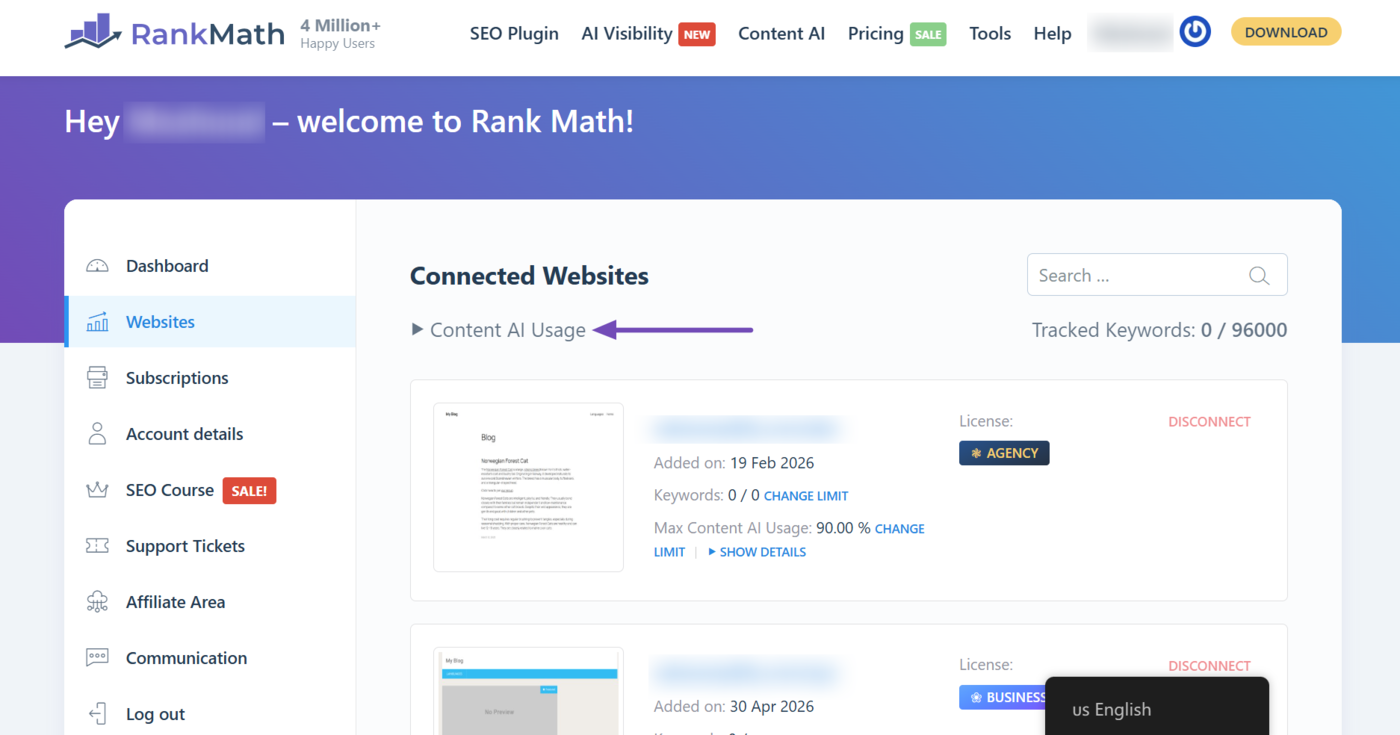This screenshot has height=735, width=1400.
Task: Click the Communication chat bubble icon
Action: point(97,658)
